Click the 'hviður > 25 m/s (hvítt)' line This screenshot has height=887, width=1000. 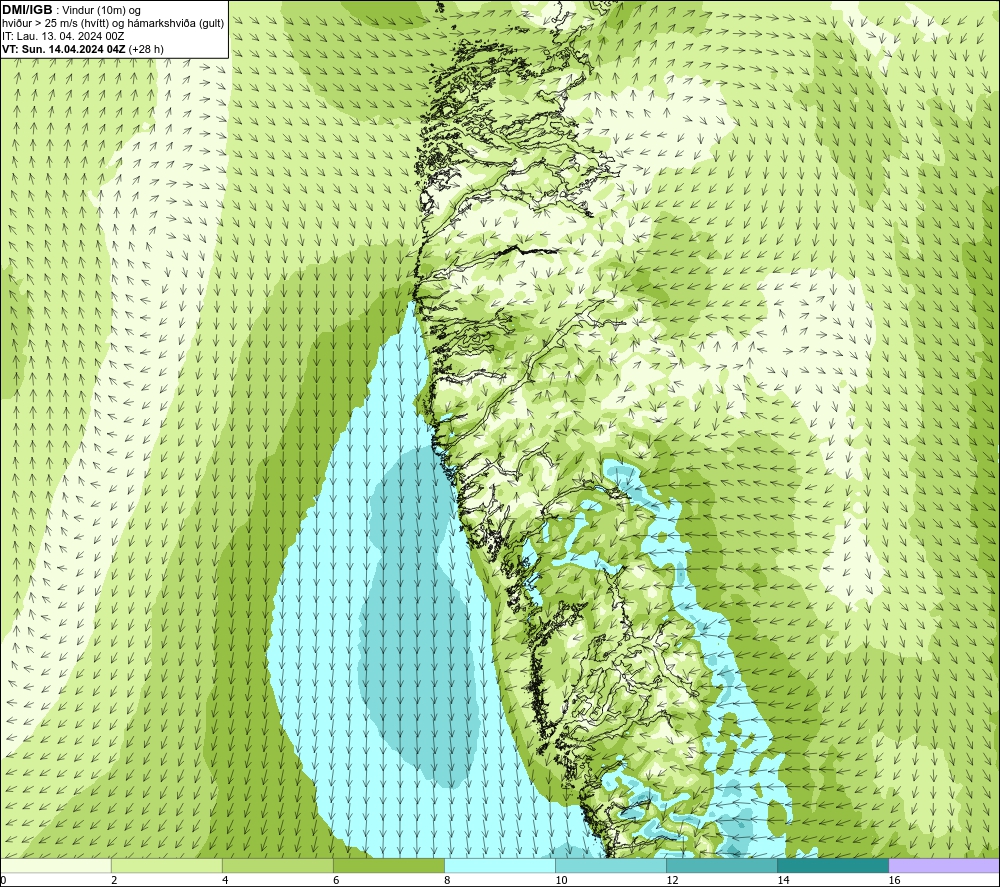point(53,24)
